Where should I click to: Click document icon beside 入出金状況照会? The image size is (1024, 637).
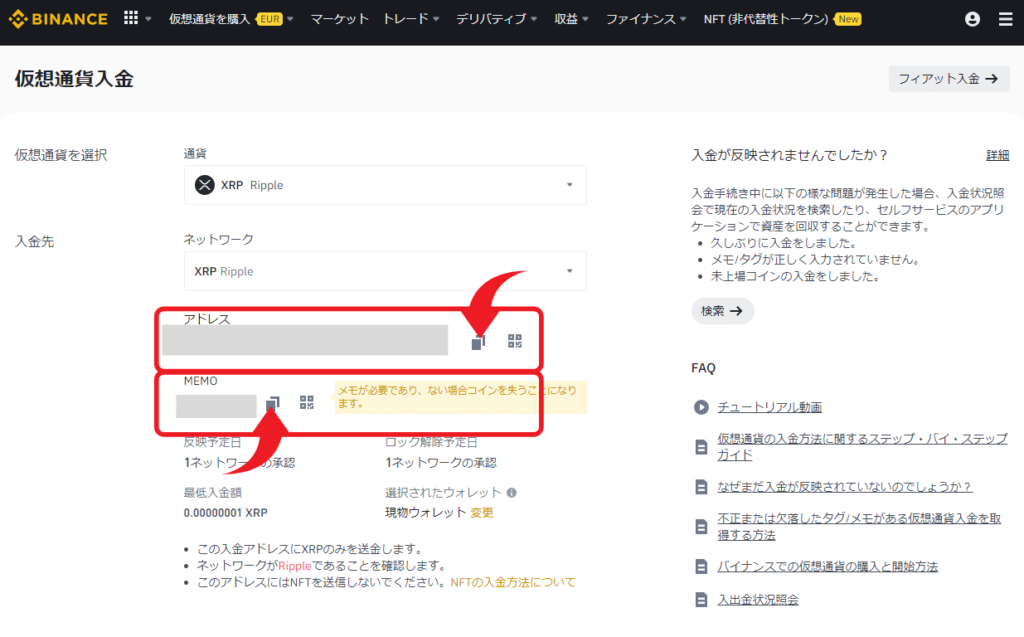701,599
